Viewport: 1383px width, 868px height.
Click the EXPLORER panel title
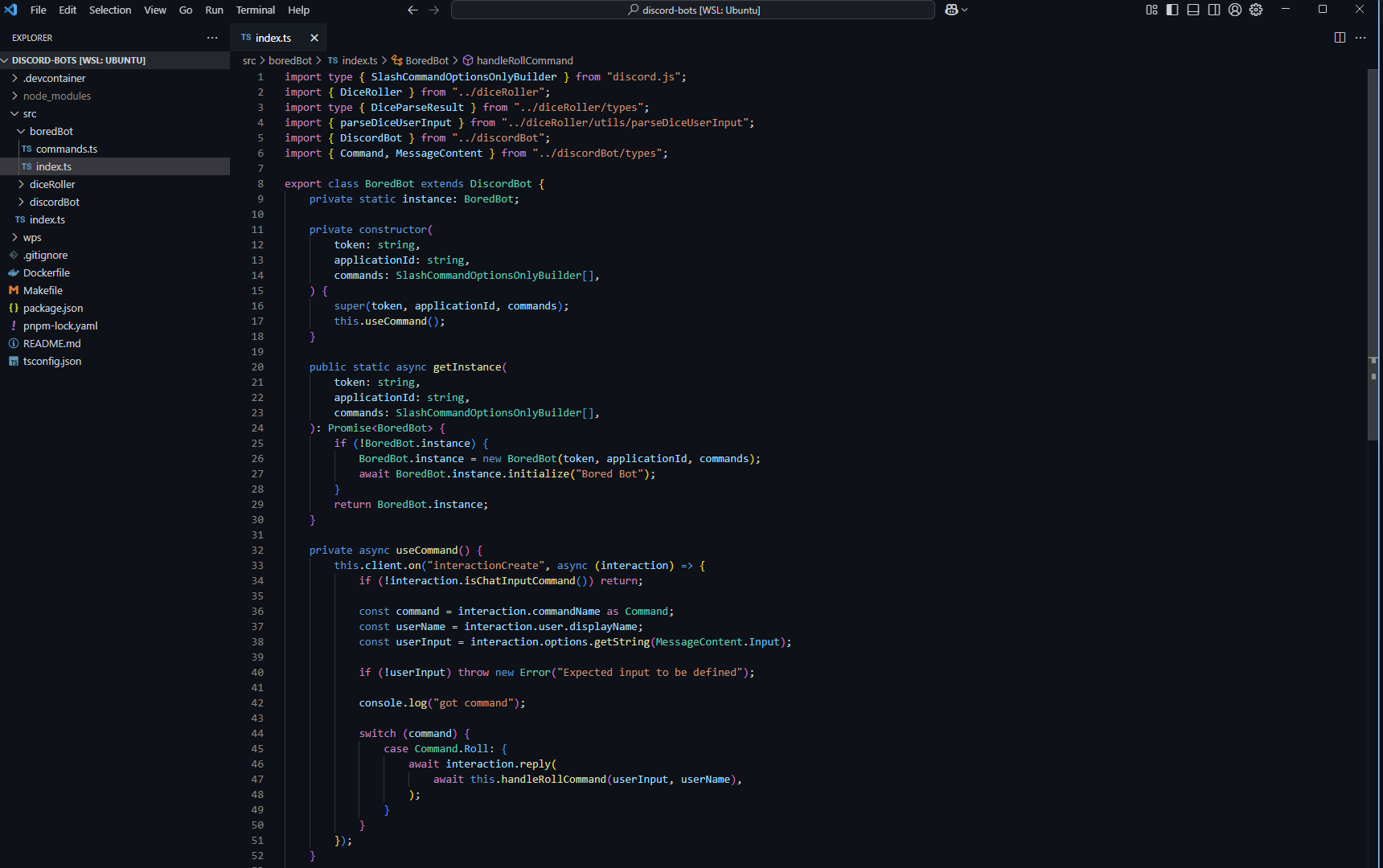32,38
